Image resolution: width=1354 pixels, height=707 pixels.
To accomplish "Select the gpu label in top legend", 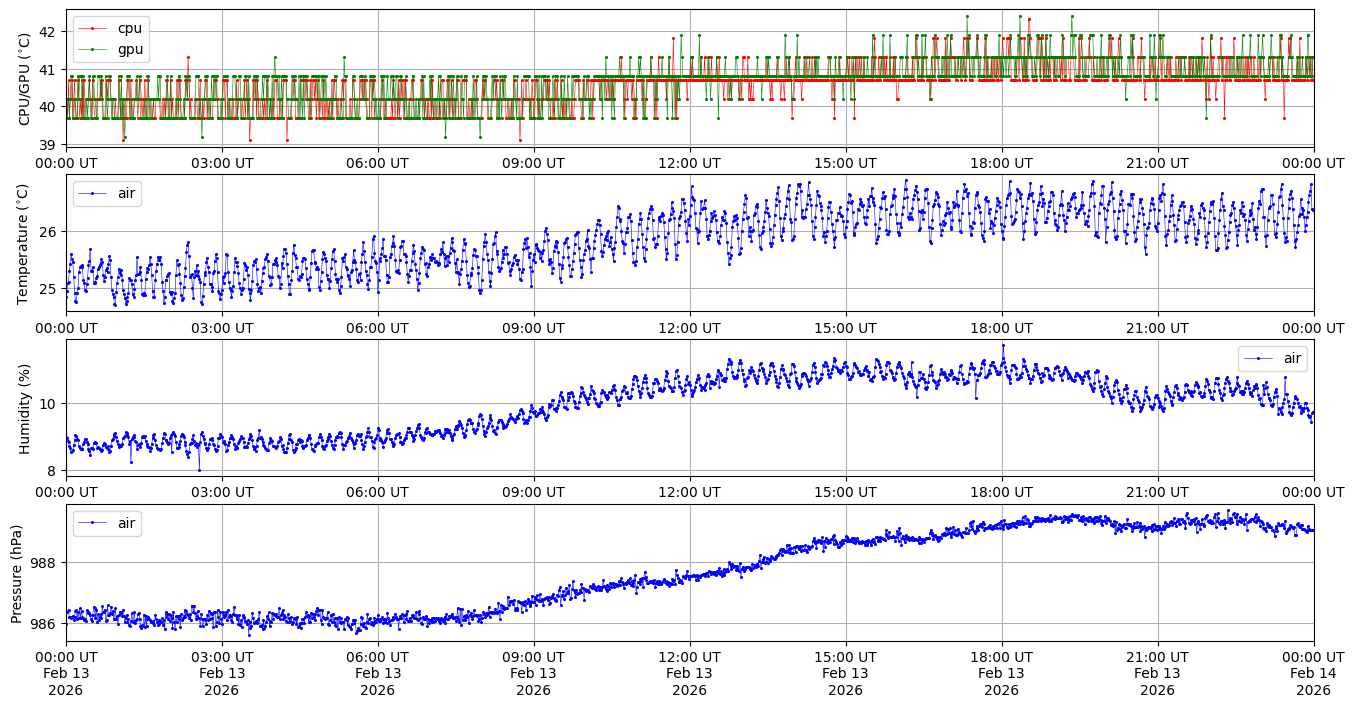I will tap(131, 49).
